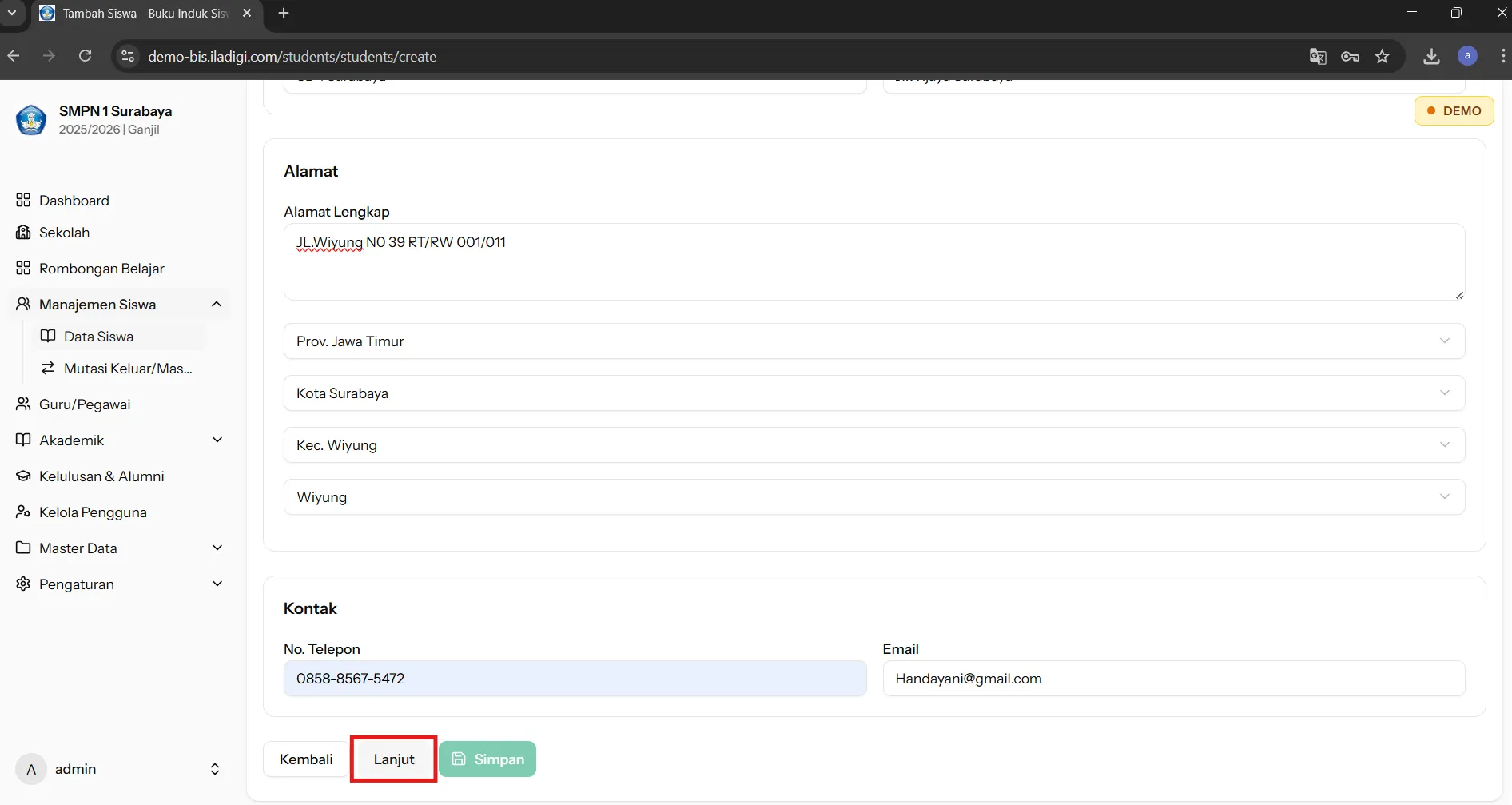Image resolution: width=1512 pixels, height=805 pixels.
Task: Click the Simpan save button
Action: tap(487, 759)
